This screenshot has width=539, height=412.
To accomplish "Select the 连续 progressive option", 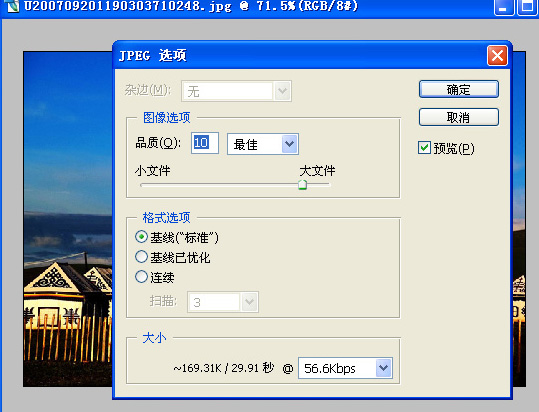I will pyautogui.click(x=141, y=277).
